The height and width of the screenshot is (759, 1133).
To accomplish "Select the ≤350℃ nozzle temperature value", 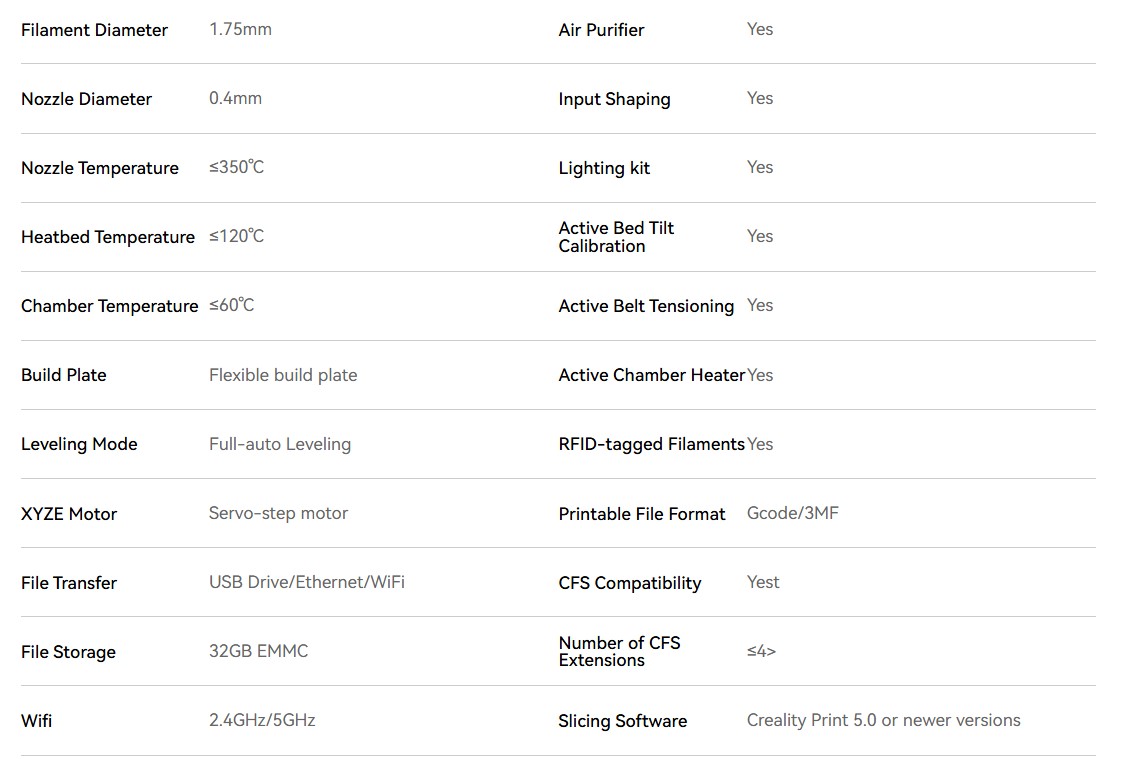I will point(237,168).
